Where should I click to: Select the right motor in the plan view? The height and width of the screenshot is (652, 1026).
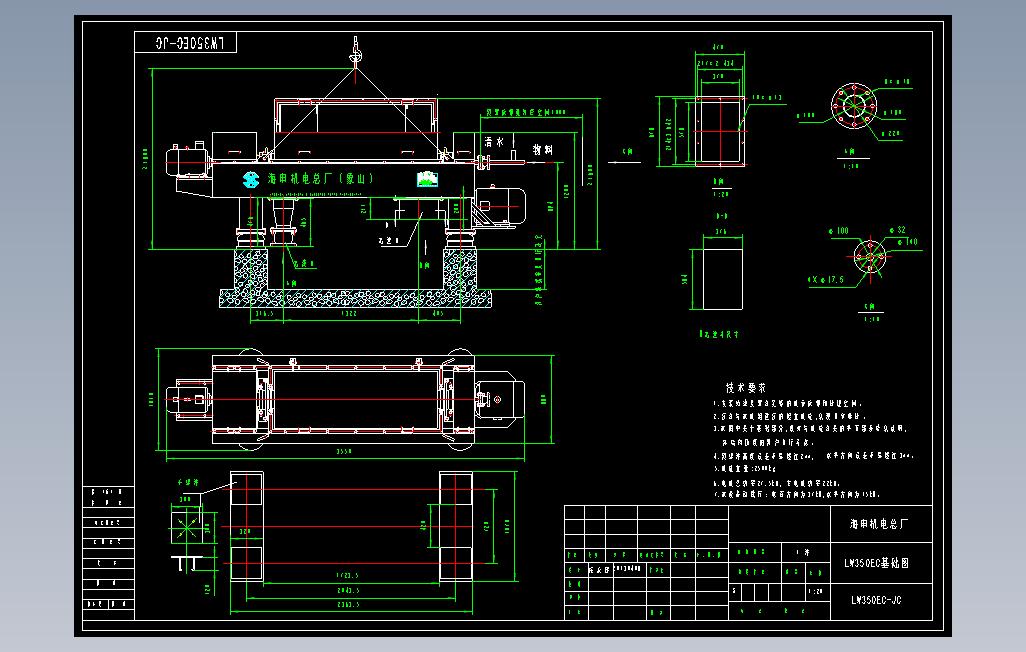501,399
